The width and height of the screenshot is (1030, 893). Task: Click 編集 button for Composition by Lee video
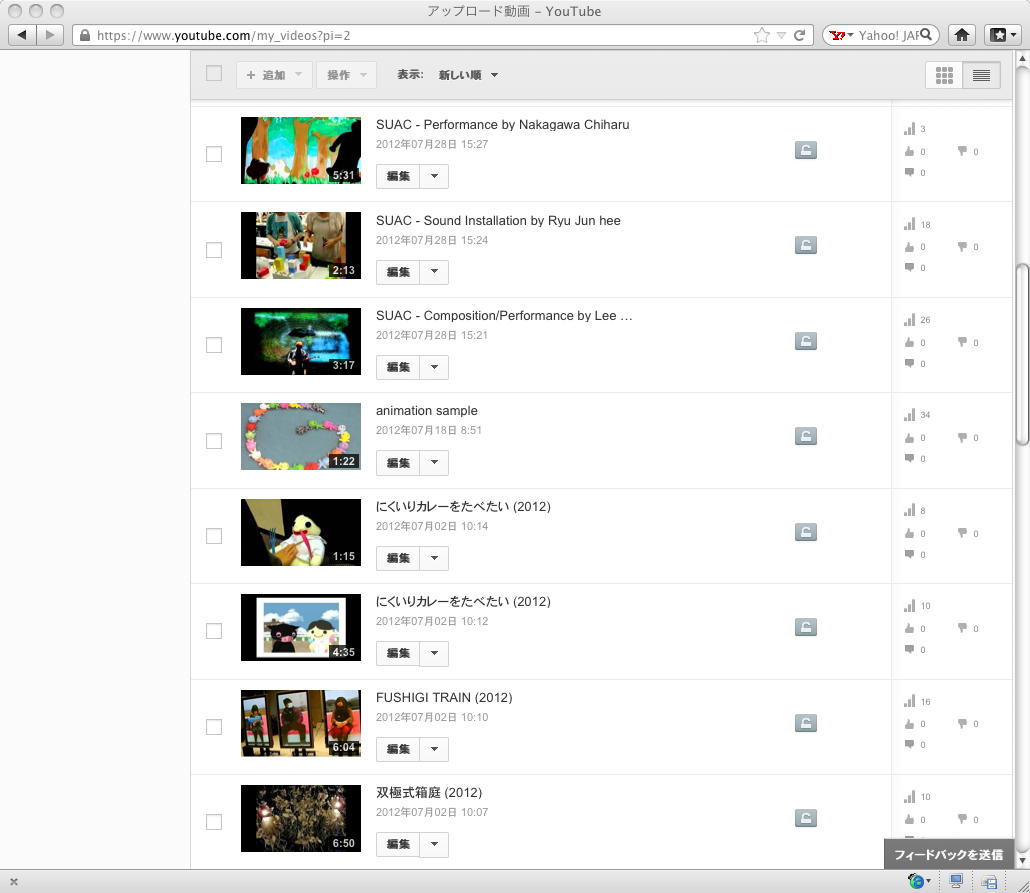398,367
